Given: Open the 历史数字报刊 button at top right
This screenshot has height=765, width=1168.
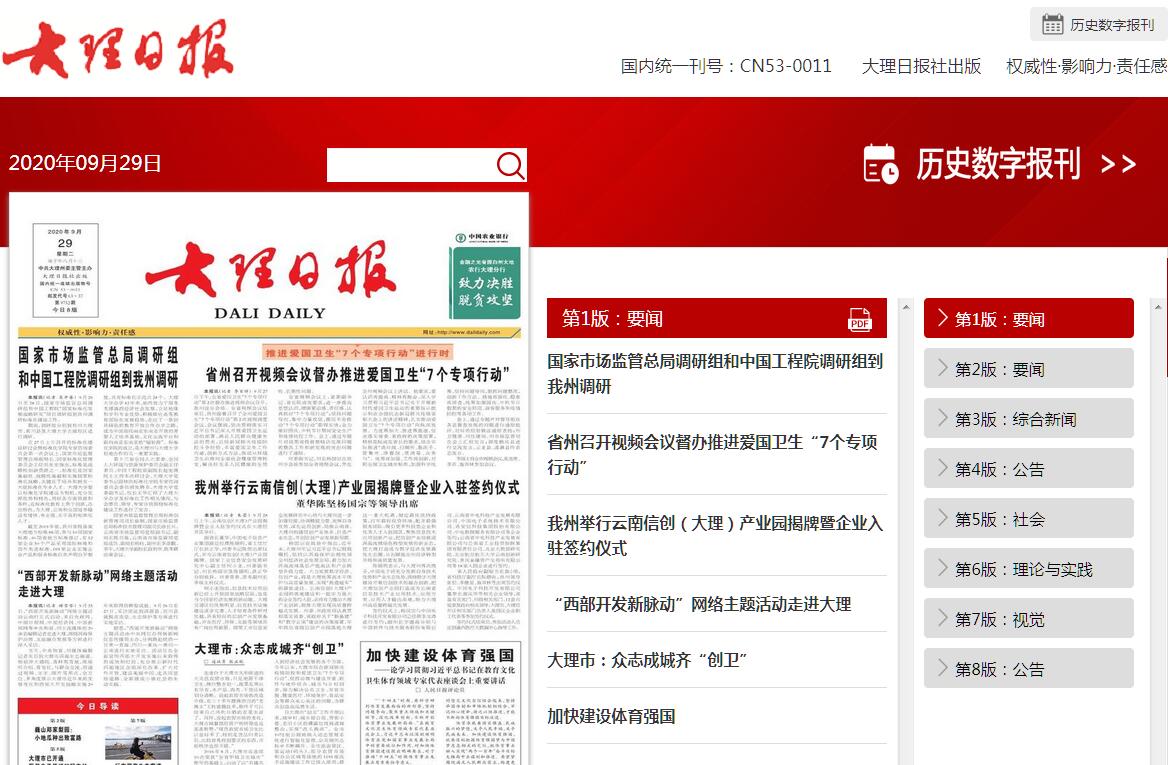Looking at the screenshot, I should (1098, 25).
